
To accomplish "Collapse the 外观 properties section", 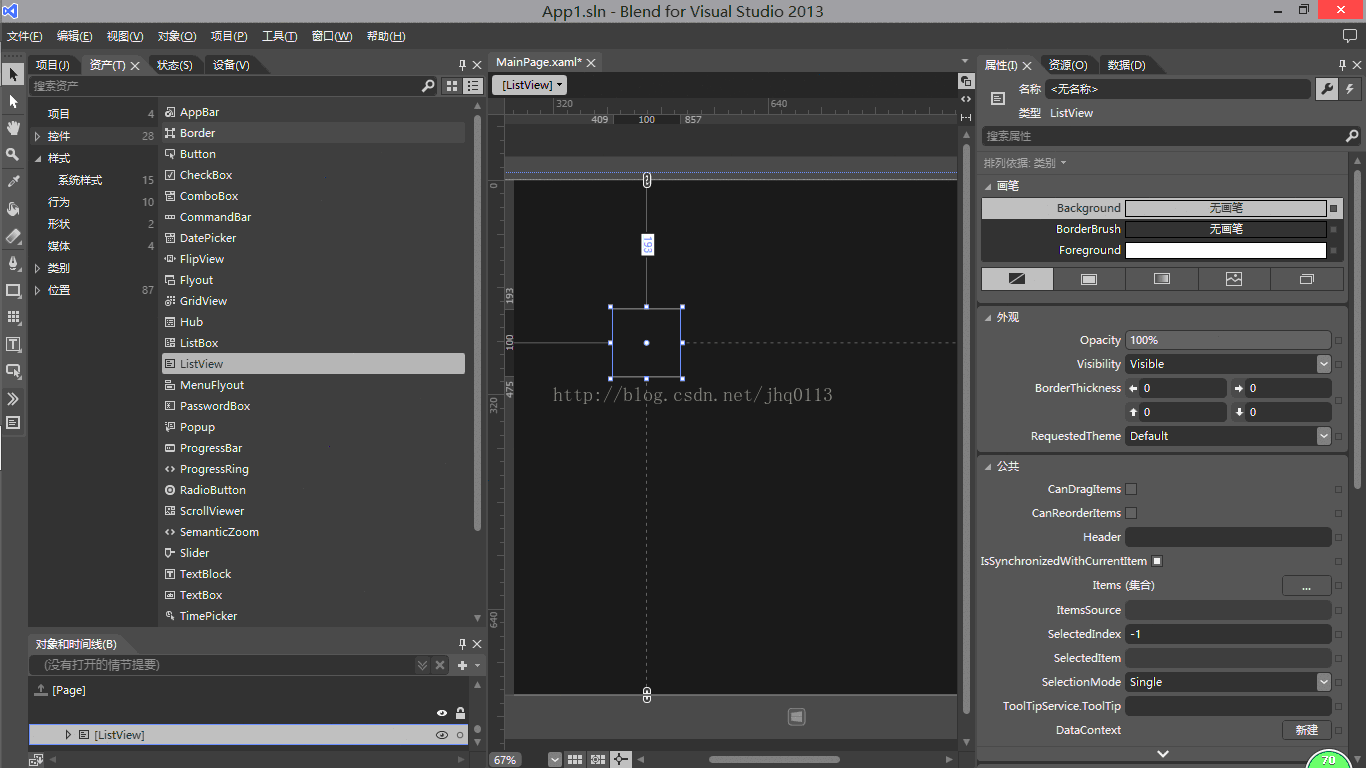I will [988, 317].
